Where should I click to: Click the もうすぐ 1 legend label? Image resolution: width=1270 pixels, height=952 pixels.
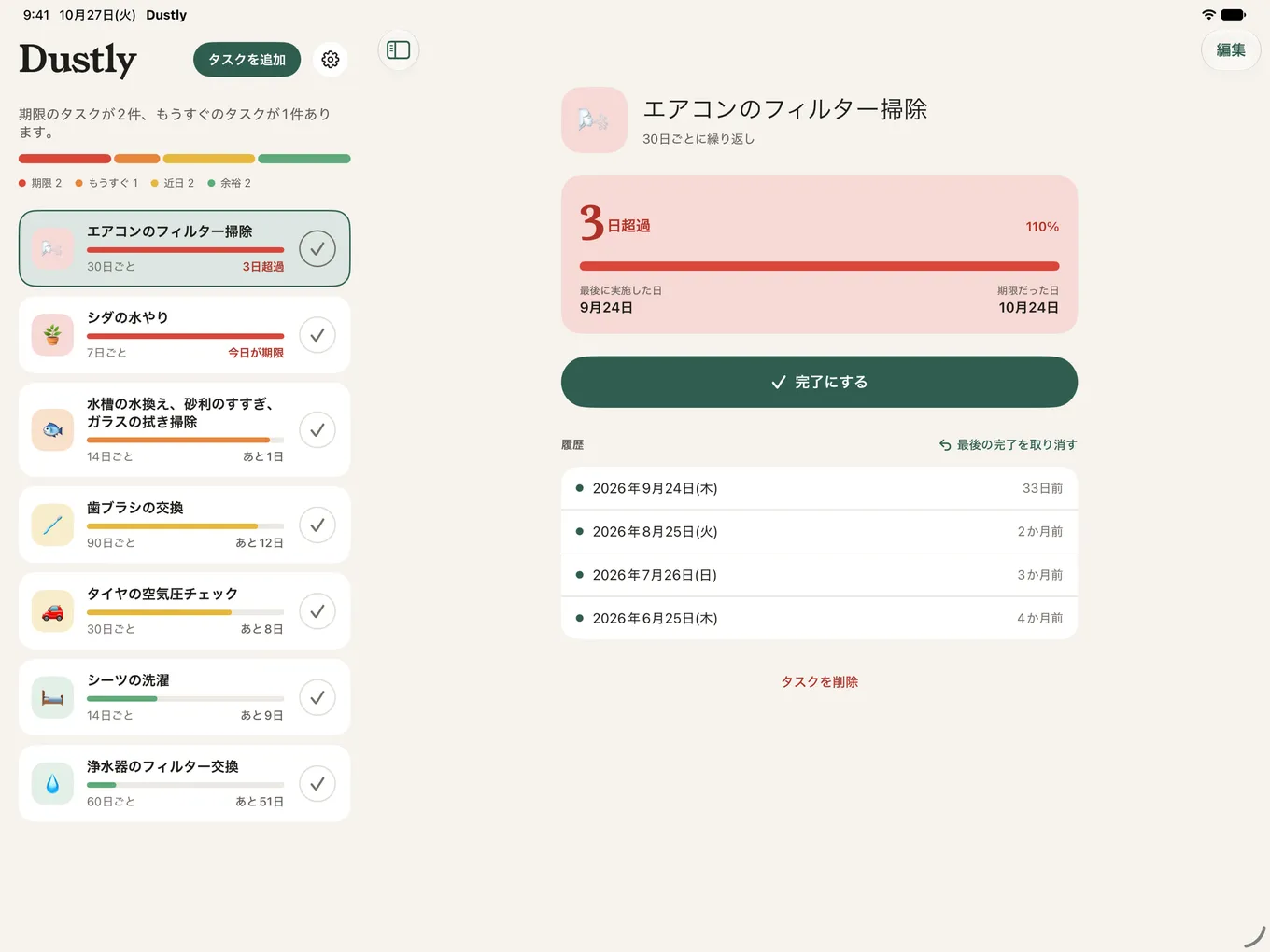tap(106, 183)
